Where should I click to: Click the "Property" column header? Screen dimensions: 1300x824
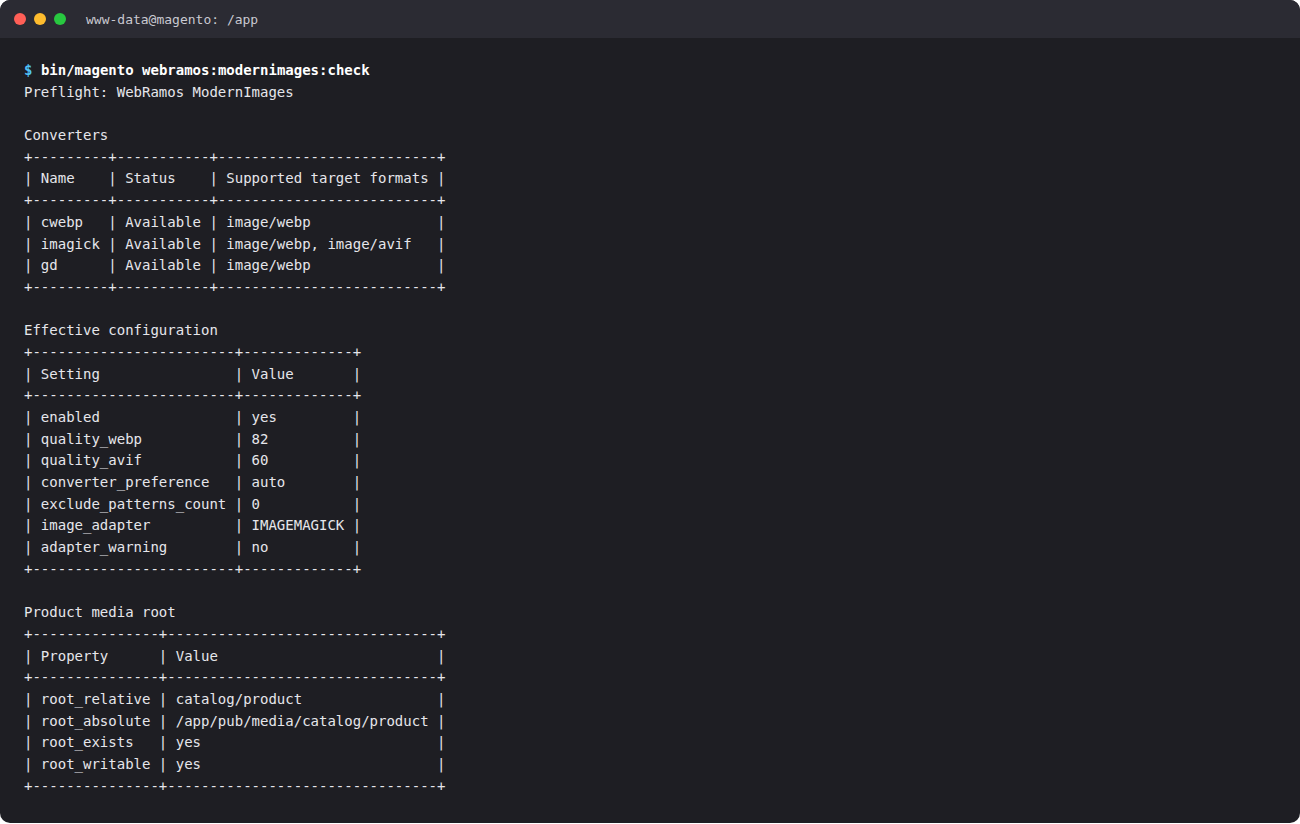(x=75, y=656)
